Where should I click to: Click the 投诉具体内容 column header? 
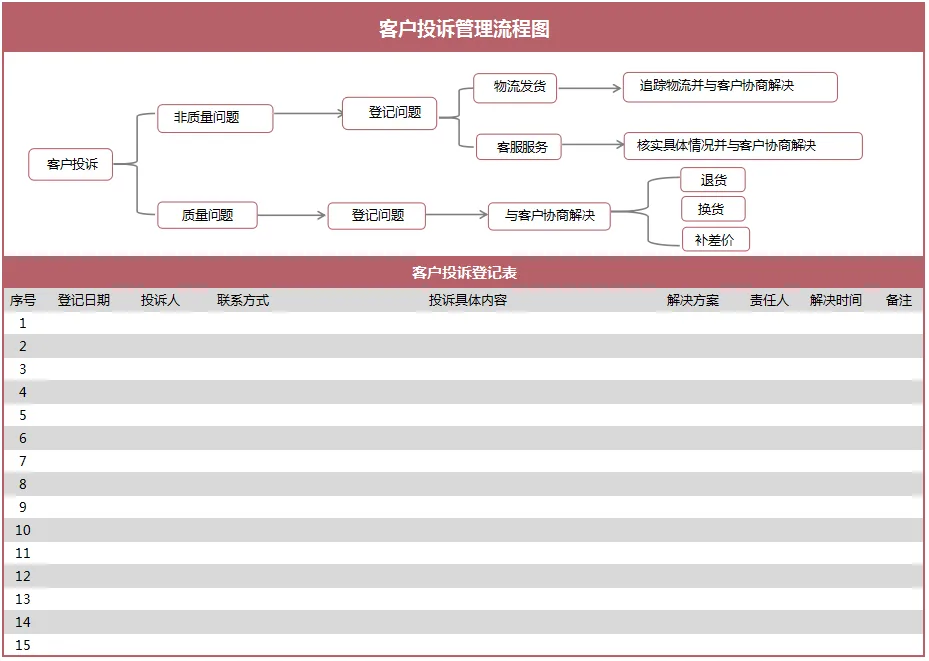468,300
